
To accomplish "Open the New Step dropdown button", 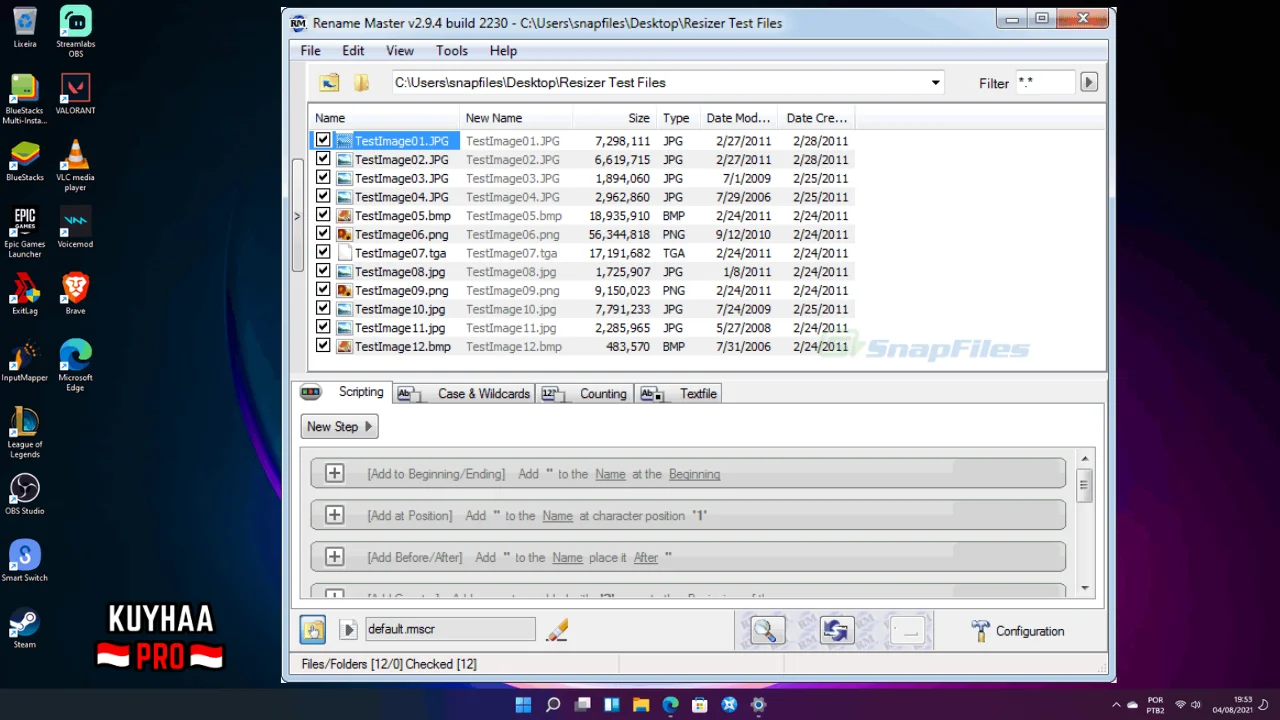I will (x=340, y=427).
